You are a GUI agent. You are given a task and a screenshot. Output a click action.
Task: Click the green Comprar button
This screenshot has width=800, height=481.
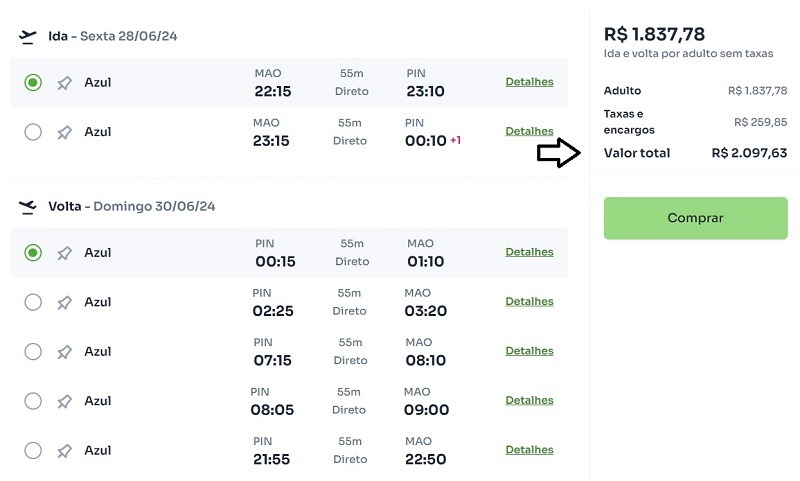(x=695, y=218)
